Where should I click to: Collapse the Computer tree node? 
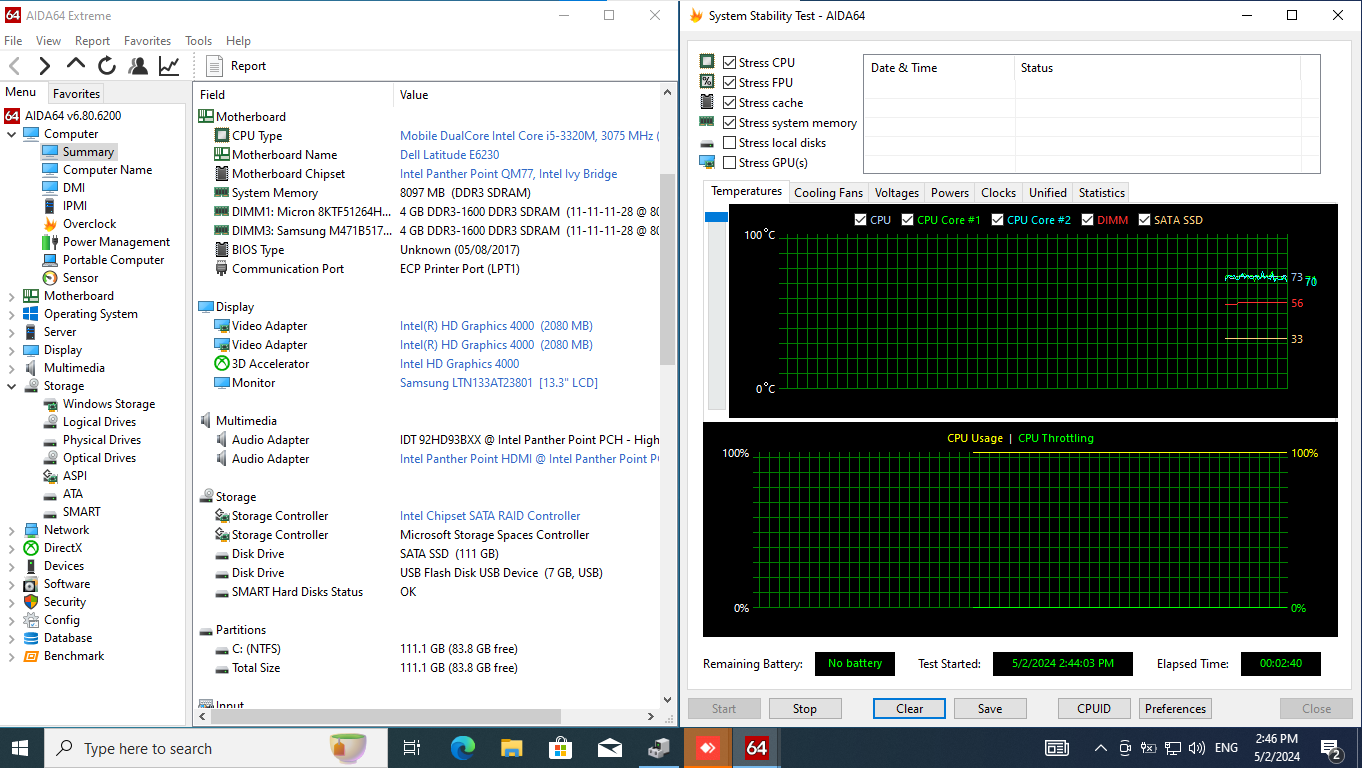[x=12, y=134]
